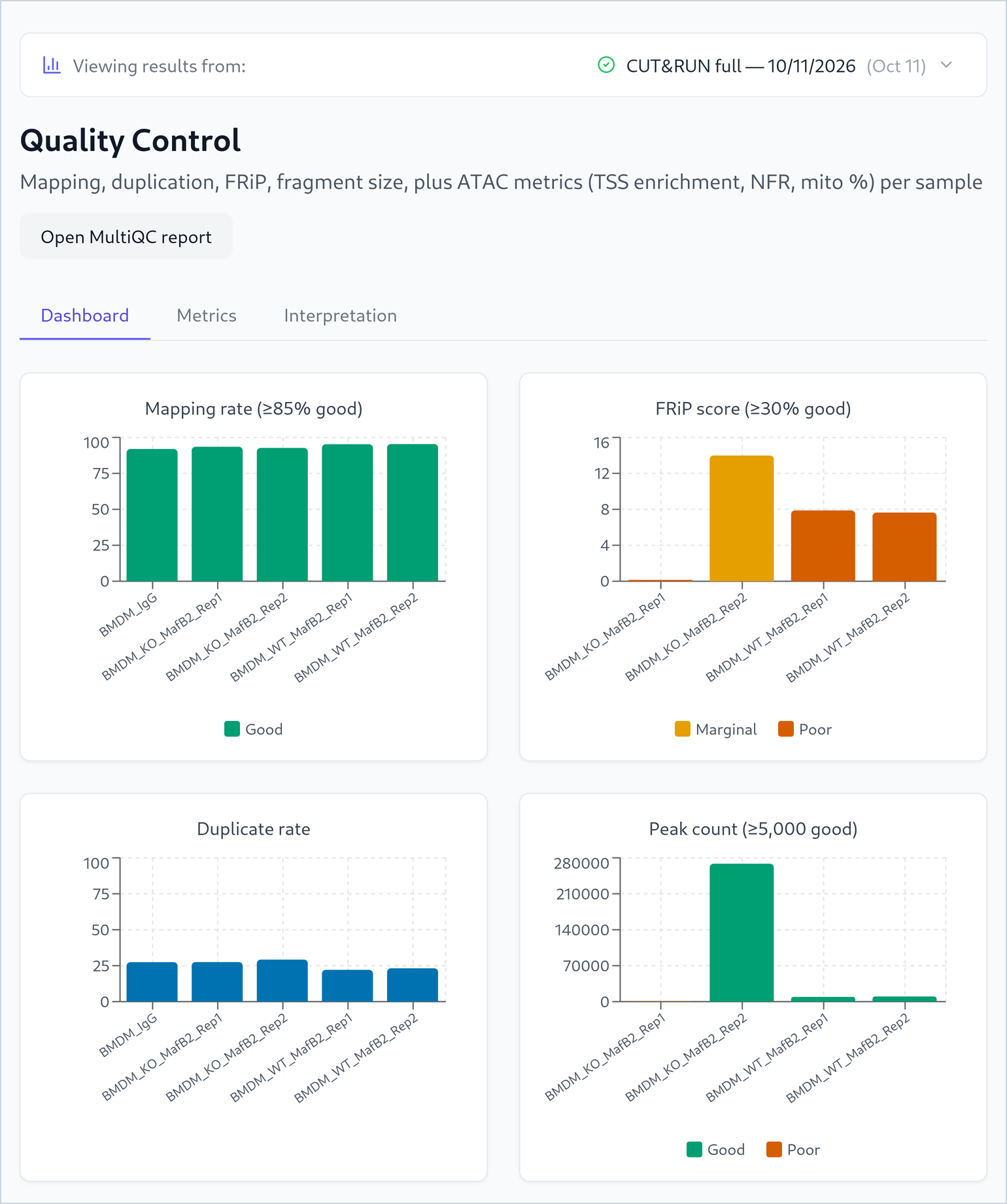Click the Good legend swatch under Peak count
The image size is (1007, 1204).
[694, 1149]
